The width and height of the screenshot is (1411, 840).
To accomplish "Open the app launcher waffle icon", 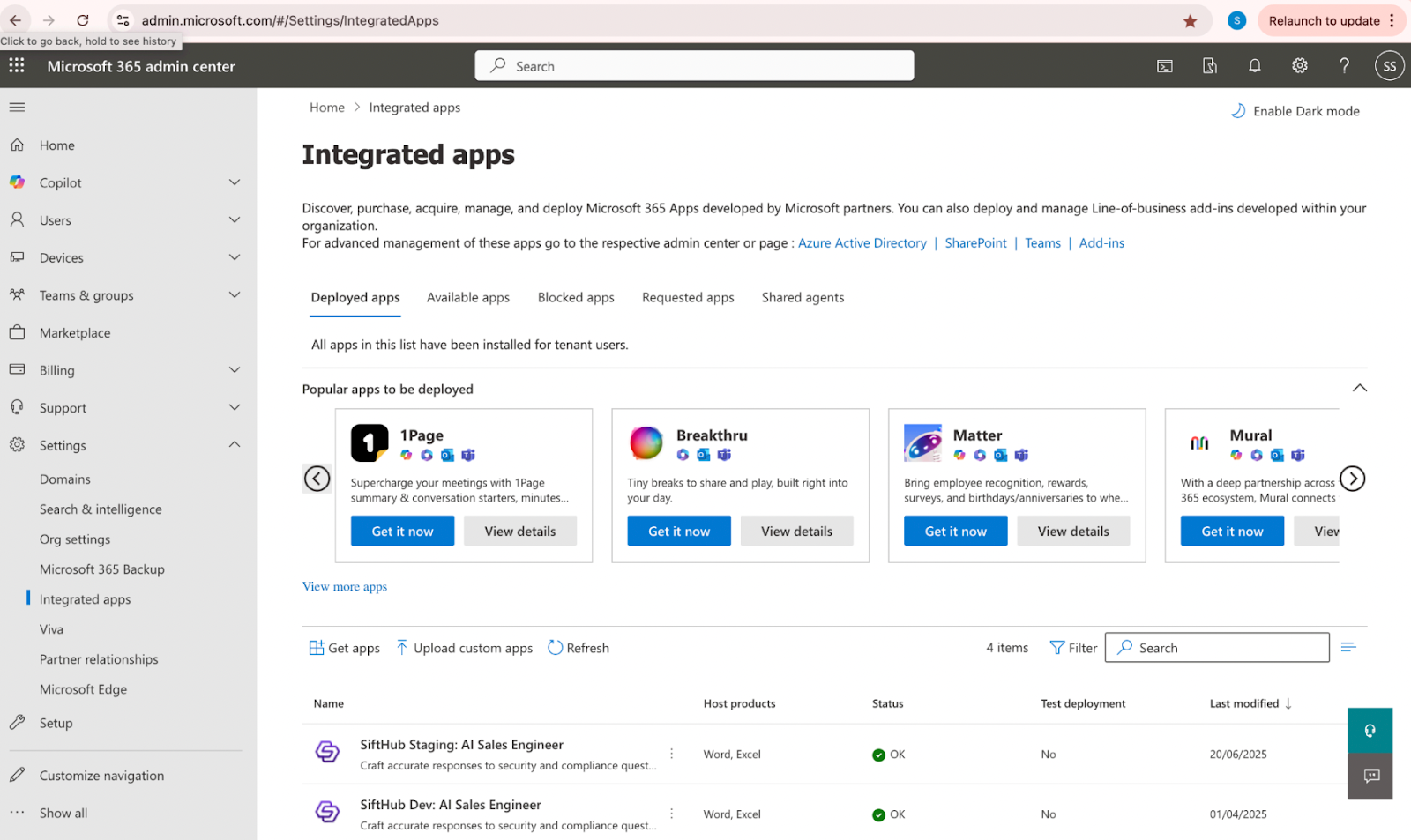I will [17, 65].
